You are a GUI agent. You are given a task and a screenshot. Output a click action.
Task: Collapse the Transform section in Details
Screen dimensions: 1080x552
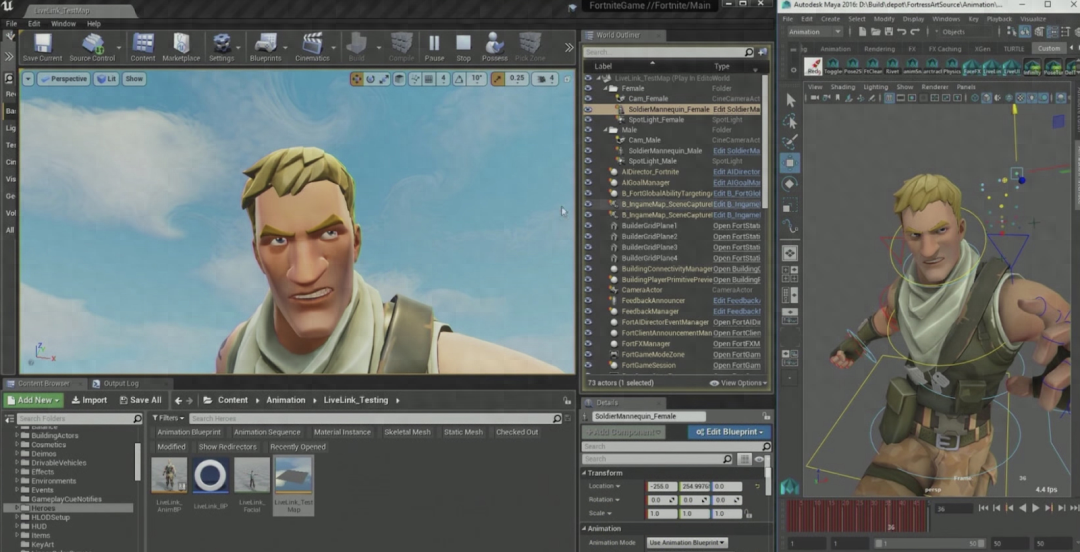584,473
